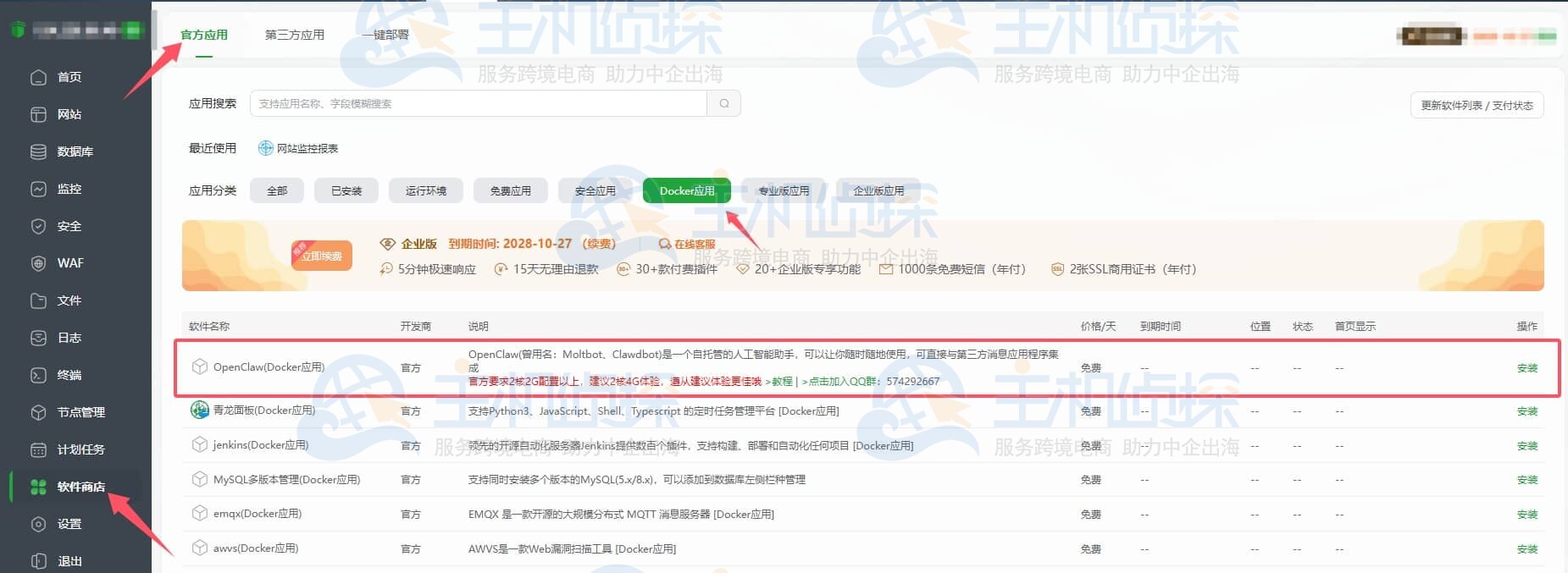Click the search magnifier icon button
The height and width of the screenshot is (573, 1568).
(x=724, y=103)
